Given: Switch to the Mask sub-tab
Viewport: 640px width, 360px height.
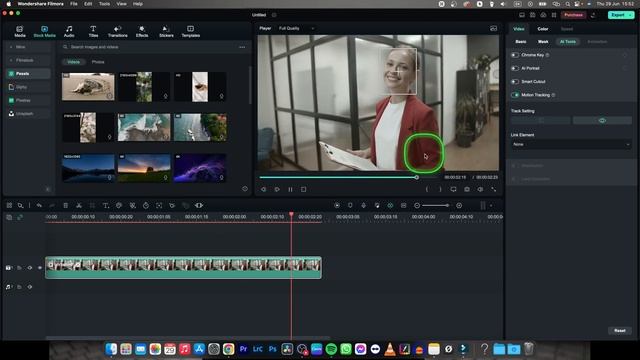Looking at the screenshot, I should tap(543, 42).
